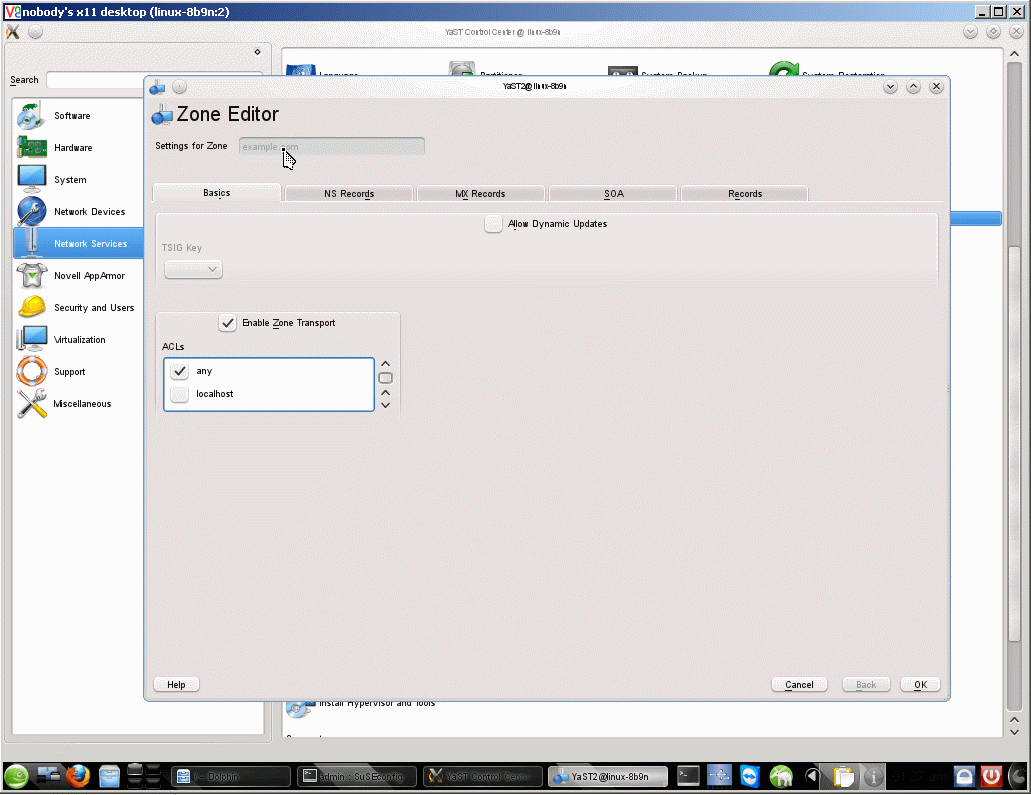Open the Support lifebuoy icon
The height and width of the screenshot is (795, 1031).
(32, 372)
